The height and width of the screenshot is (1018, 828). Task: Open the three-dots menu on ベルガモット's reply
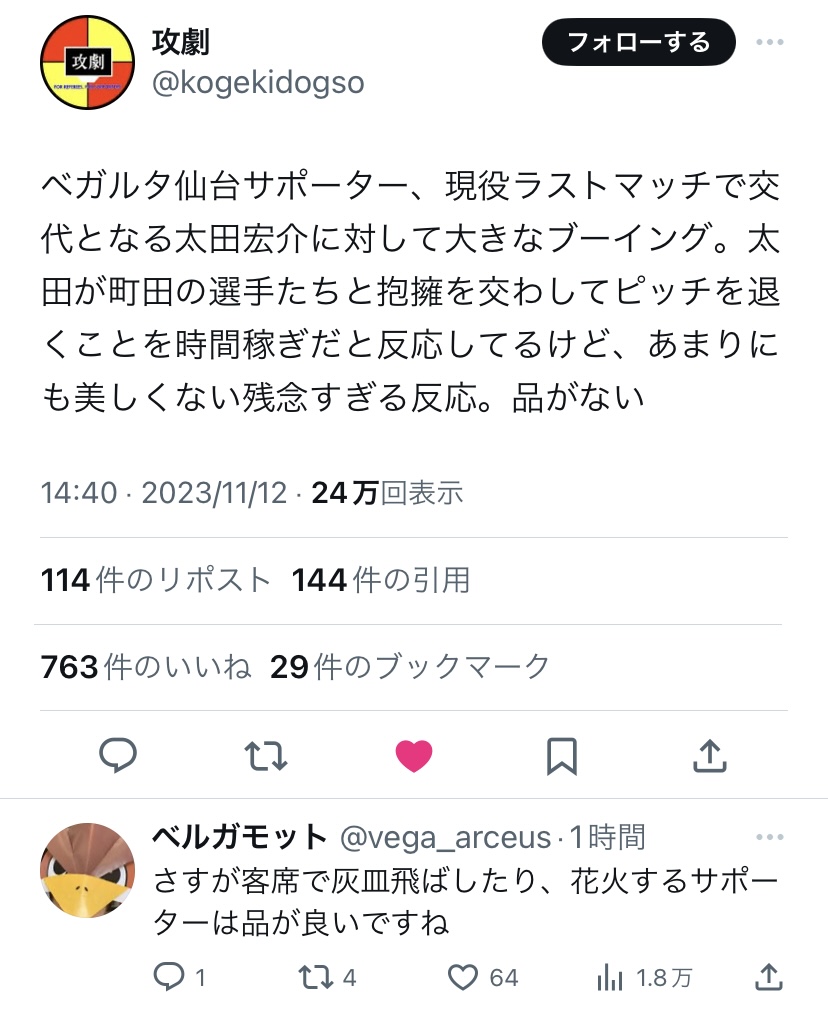pyautogui.click(x=770, y=837)
